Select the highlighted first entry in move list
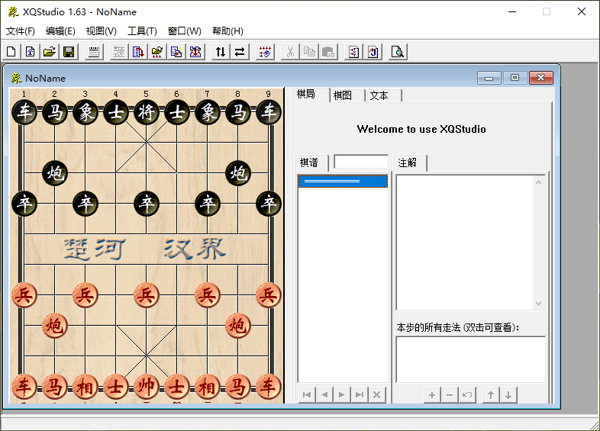The height and width of the screenshot is (431, 600). pos(342,182)
